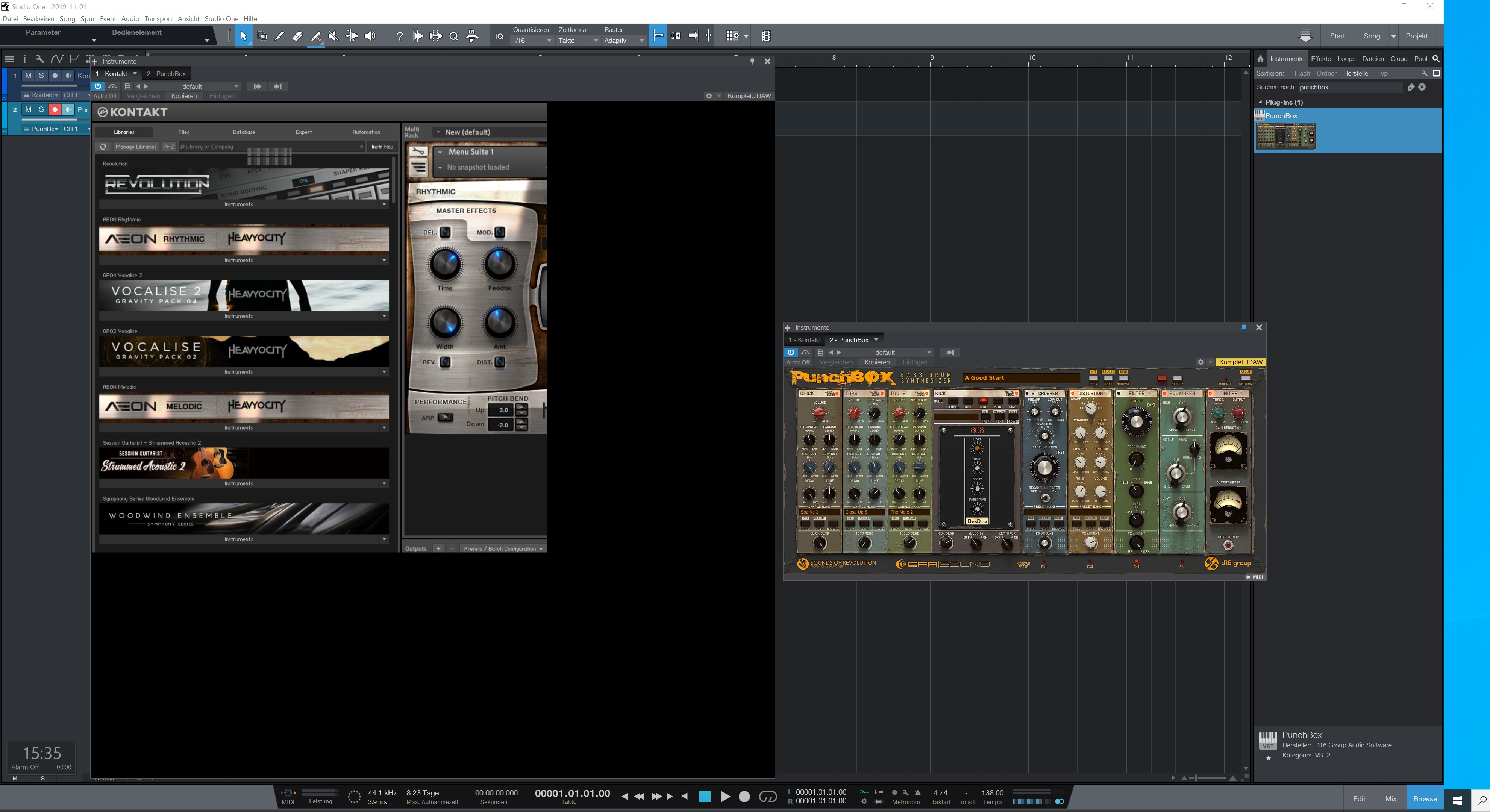
Task: Mute track 1 Kontakt
Action: [x=28, y=76]
